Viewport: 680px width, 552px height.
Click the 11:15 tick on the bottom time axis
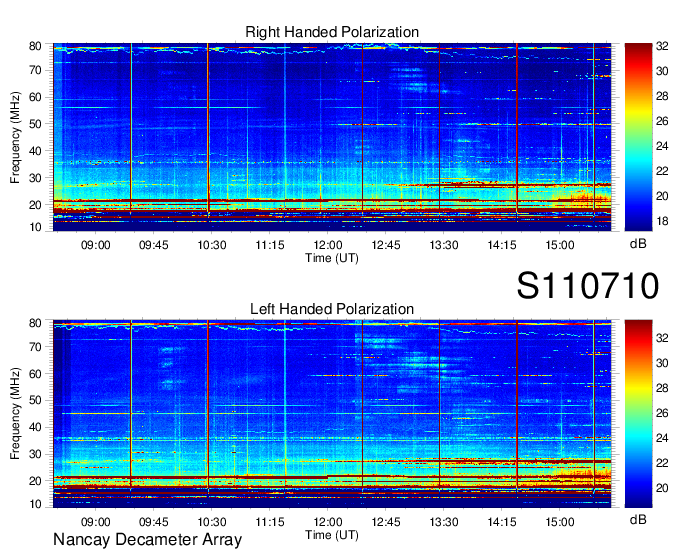click(270, 522)
